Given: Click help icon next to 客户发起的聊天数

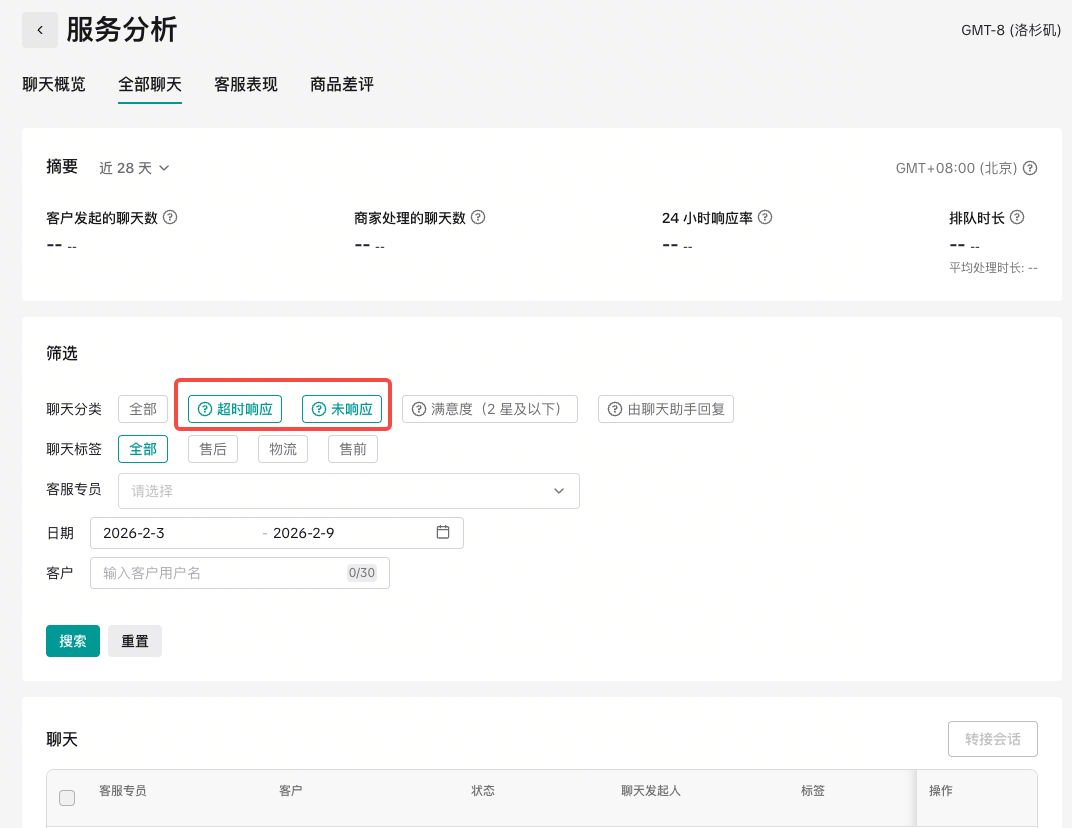Looking at the screenshot, I should (170, 217).
